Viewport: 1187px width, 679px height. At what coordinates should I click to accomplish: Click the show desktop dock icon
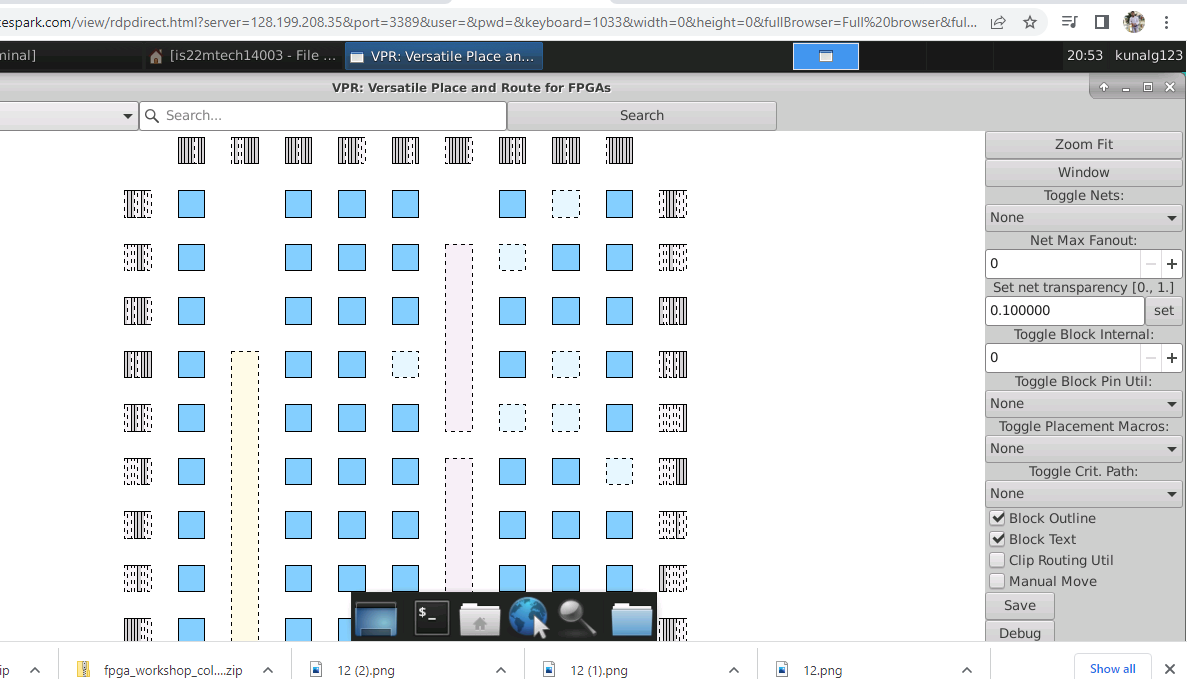pos(375,618)
